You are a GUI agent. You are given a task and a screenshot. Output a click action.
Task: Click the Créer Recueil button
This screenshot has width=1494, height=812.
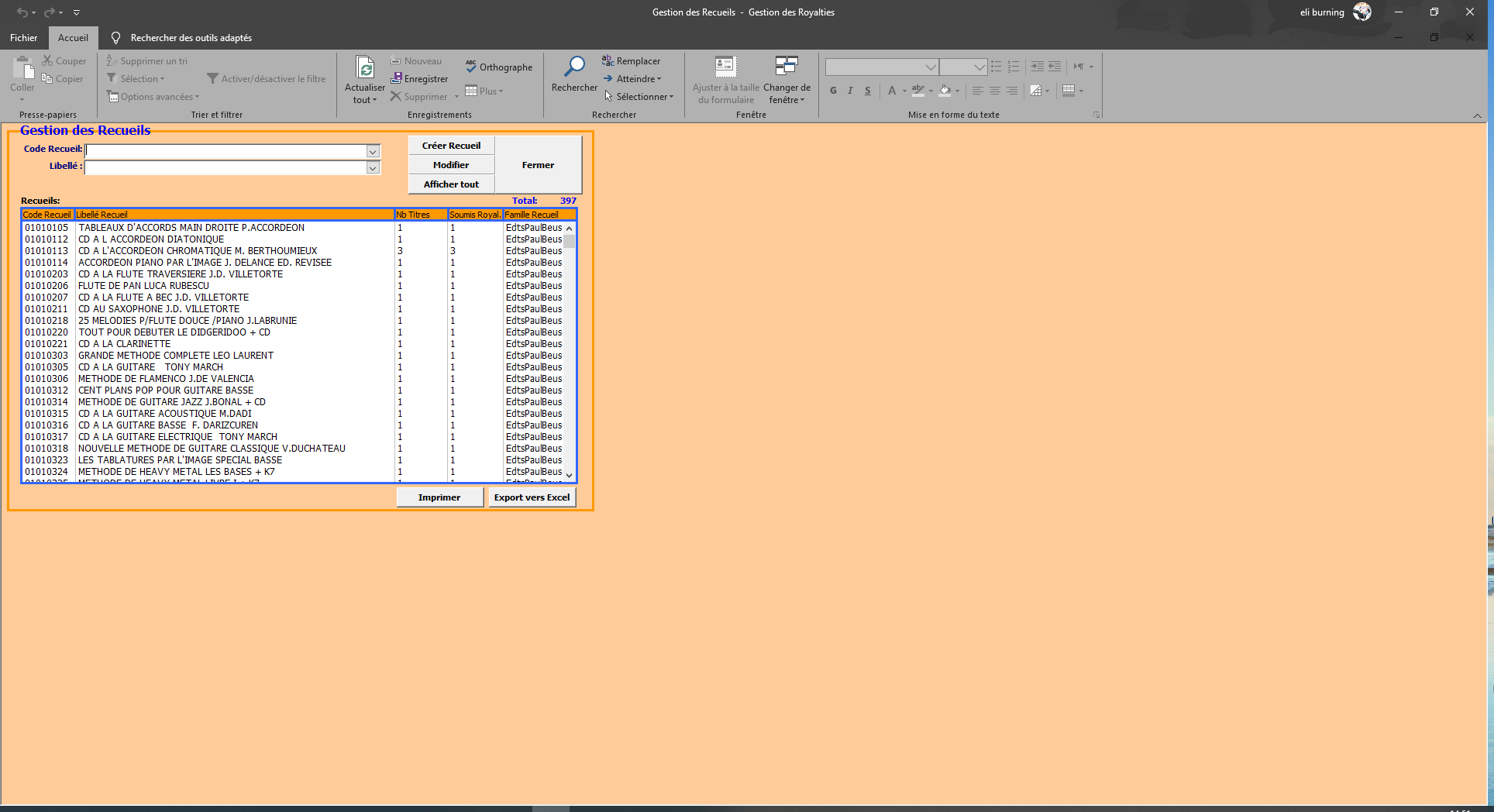pos(451,145)
